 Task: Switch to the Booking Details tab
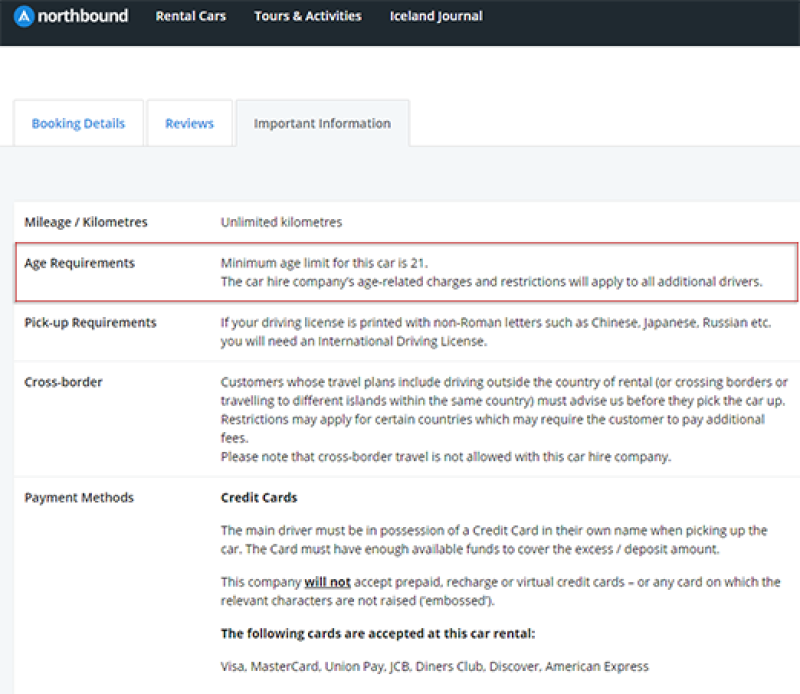[78, 123]
